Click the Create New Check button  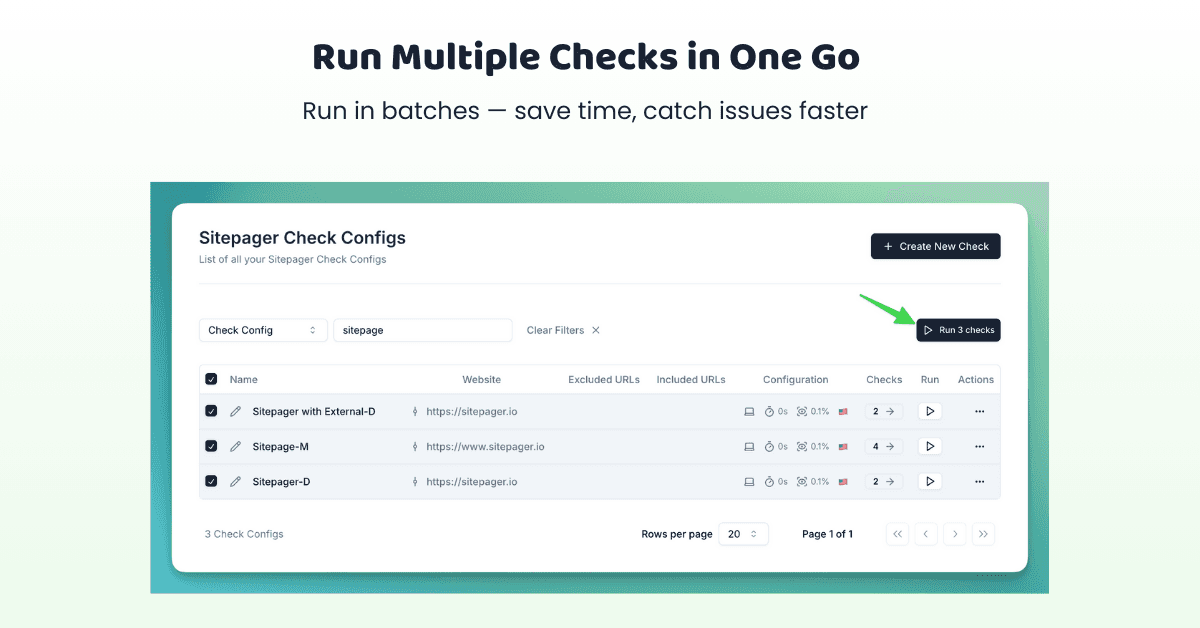(935, 246)
